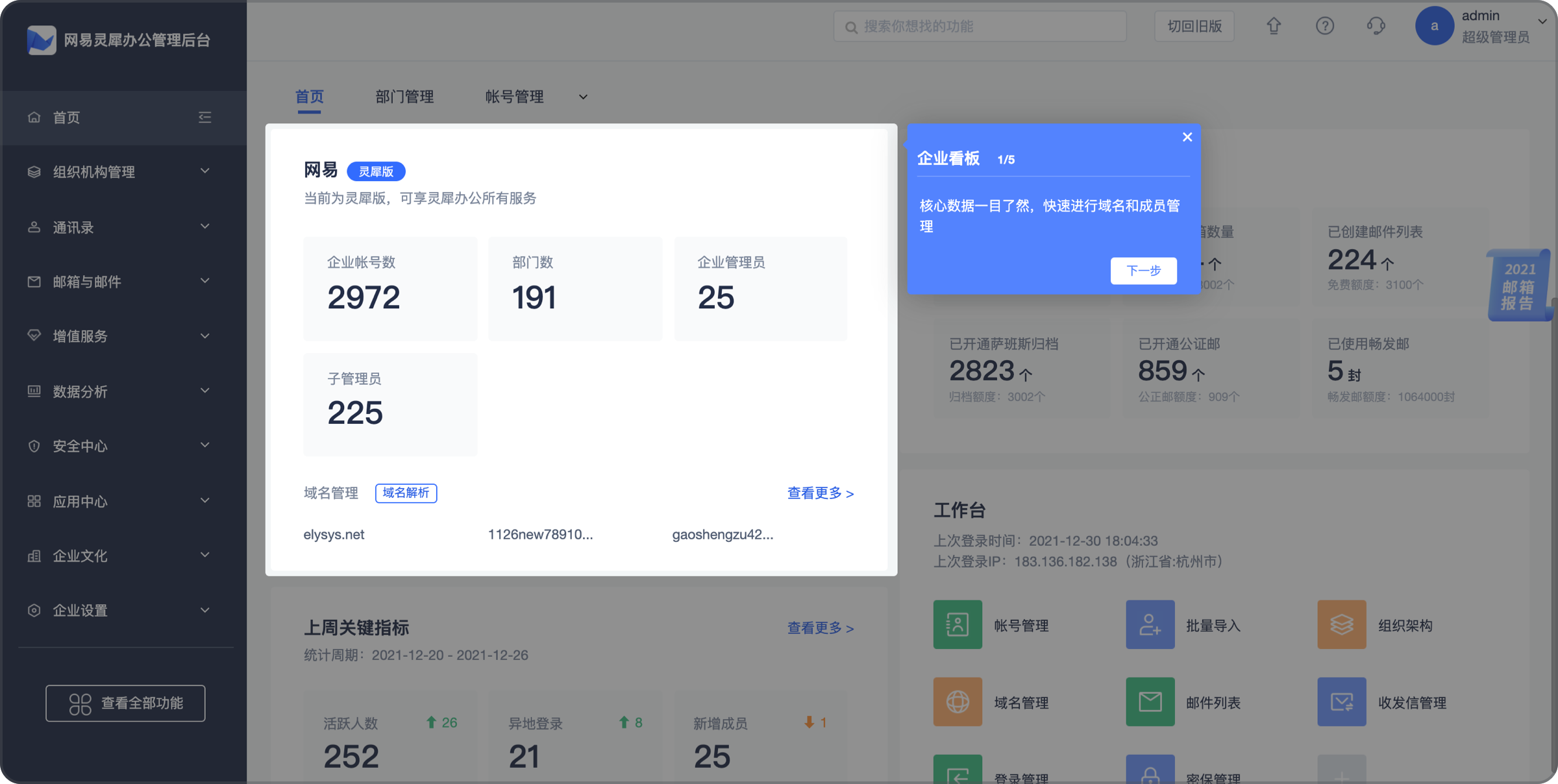Close the 企业看板 guide popup
The height and width of the screenshot is (784, 1558).
click(1187, 137)
